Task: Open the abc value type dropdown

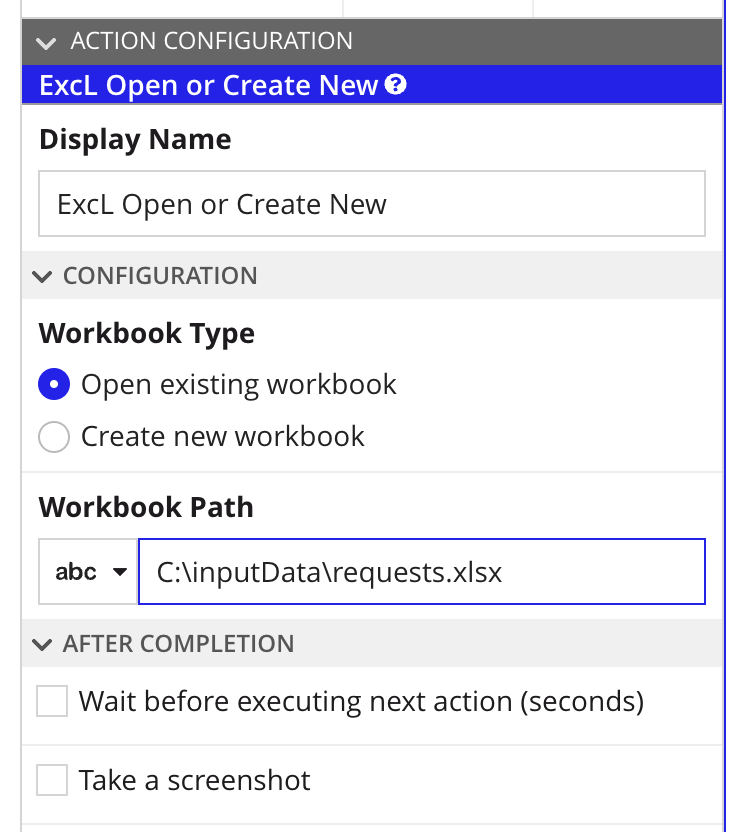Action: point(89,572)
